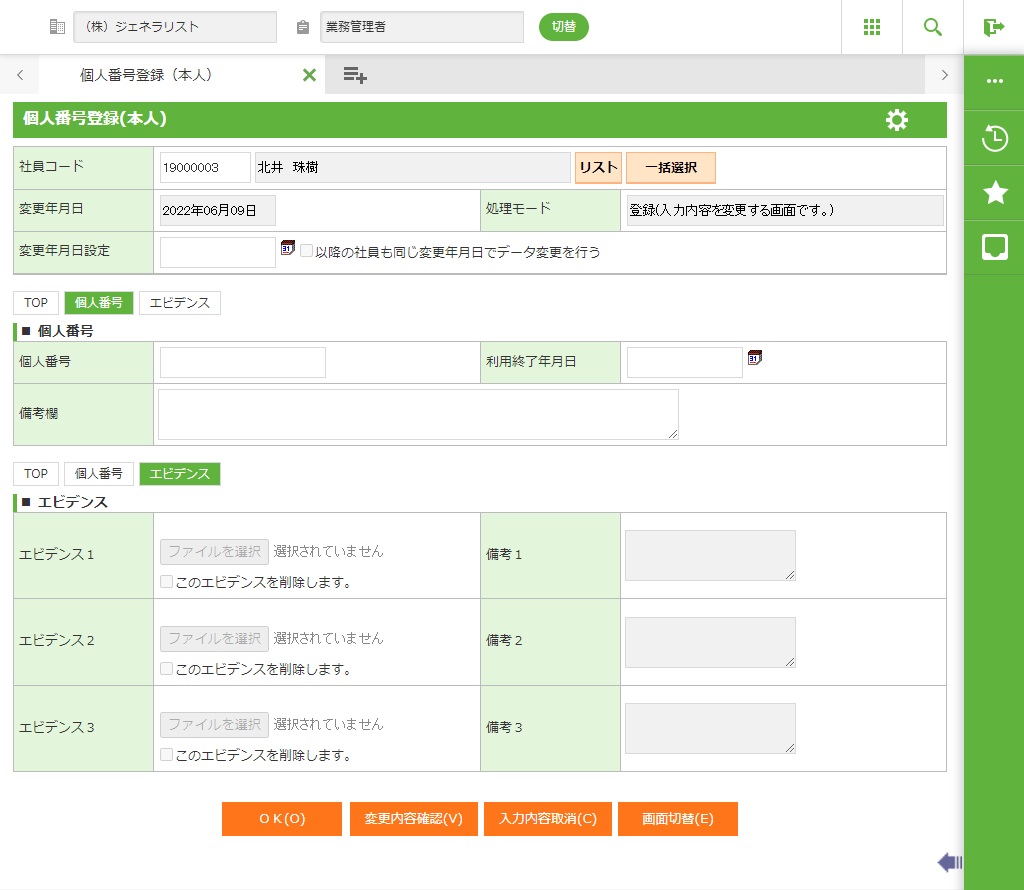
Task: Click the add new tab icon
Action: 355,75
